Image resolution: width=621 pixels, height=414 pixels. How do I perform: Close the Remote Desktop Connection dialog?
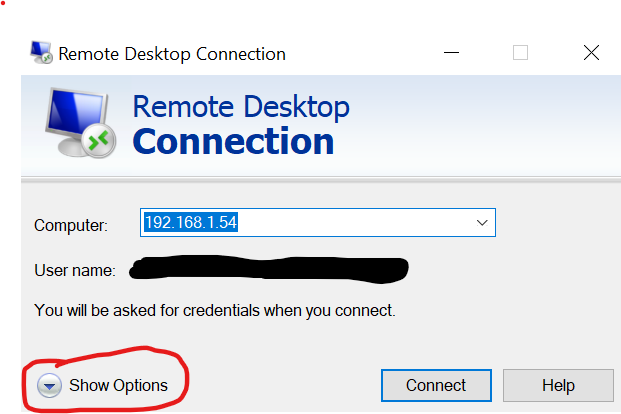click(591, 53)
